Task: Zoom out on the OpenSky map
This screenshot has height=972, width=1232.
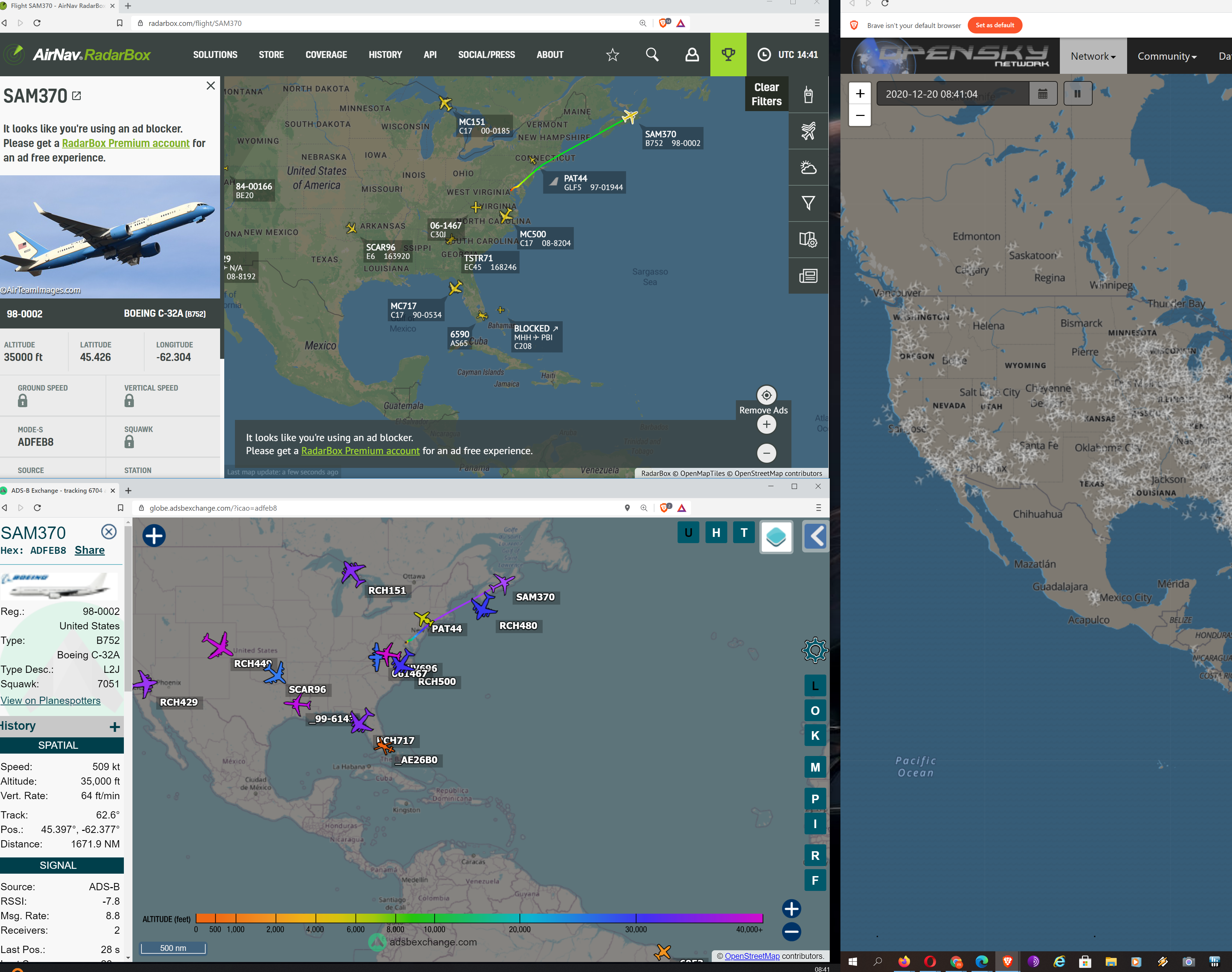Action: pyautogui.click(x=860, y=116)
